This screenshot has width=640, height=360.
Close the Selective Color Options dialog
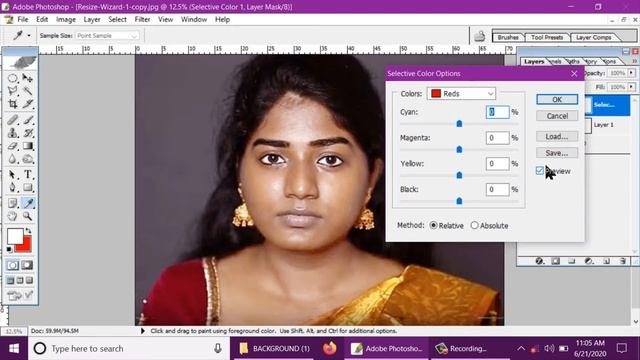coord(574,73)
